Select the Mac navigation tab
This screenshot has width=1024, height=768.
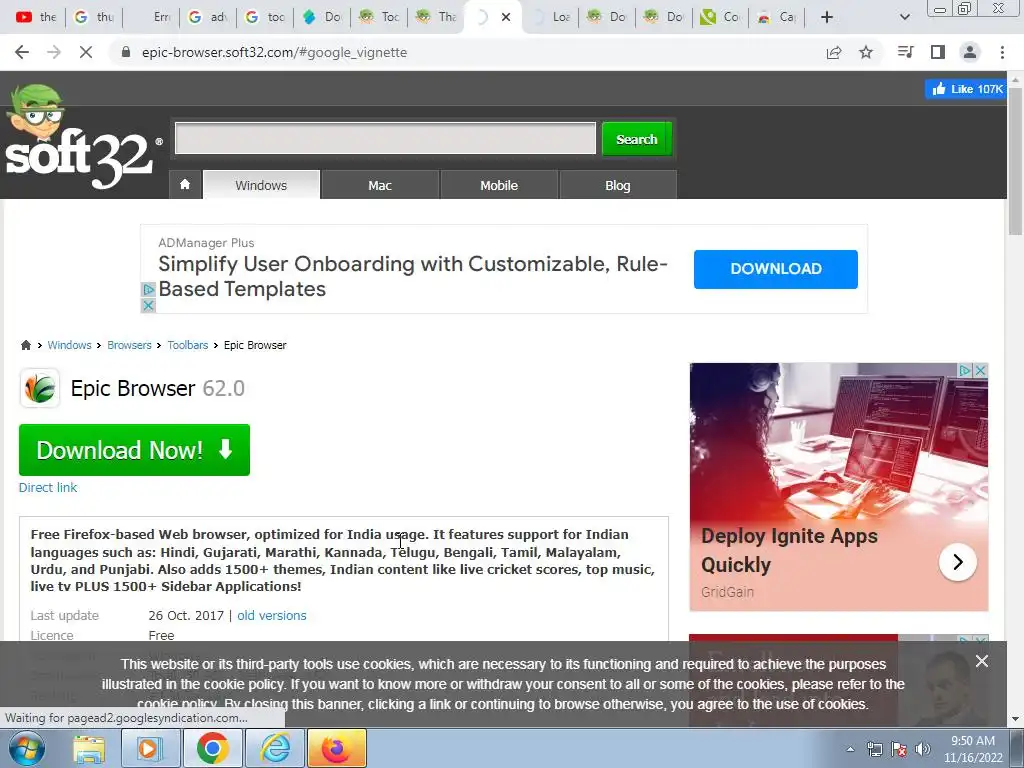click(380, 185)
